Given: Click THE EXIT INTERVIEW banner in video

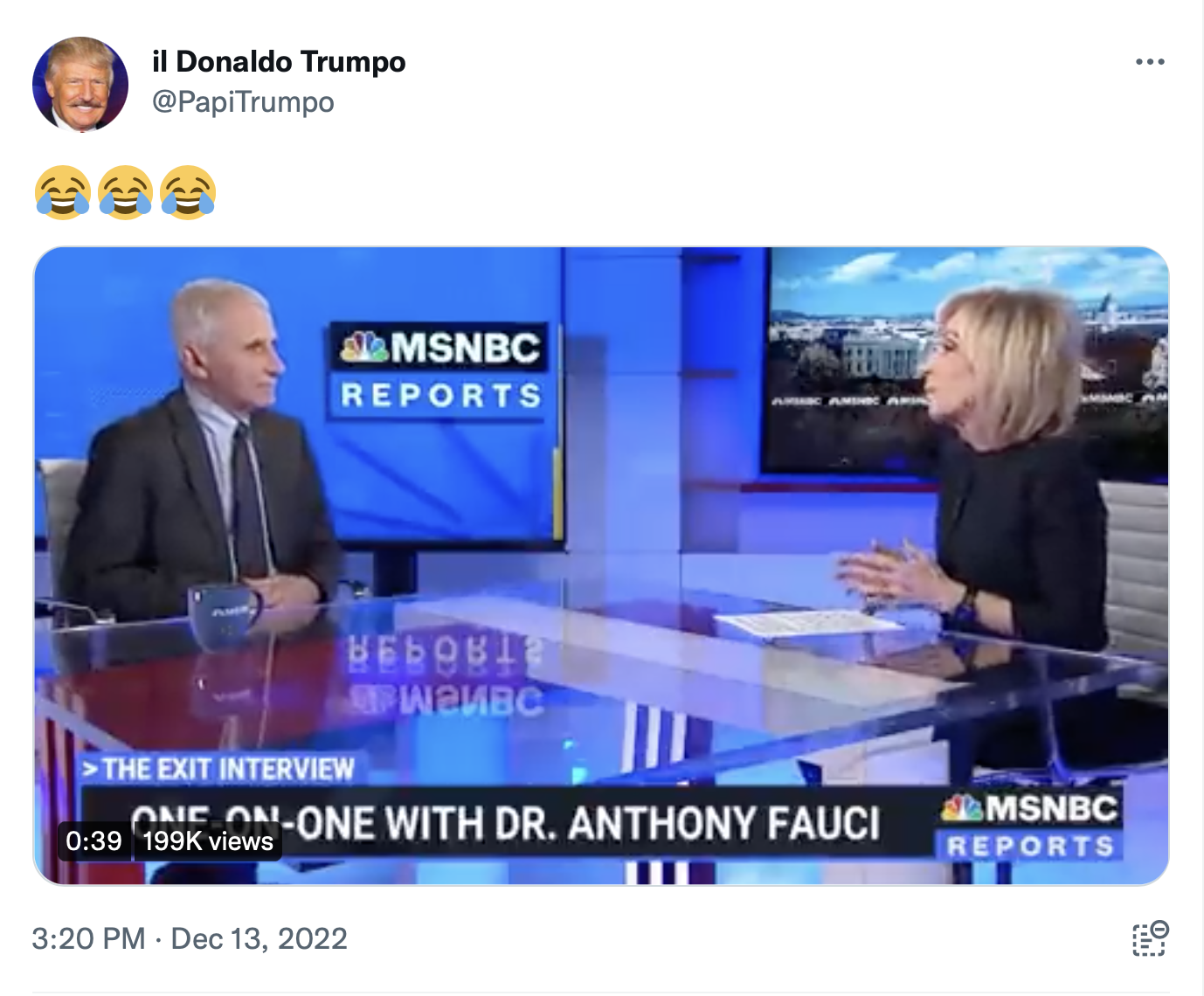Looking at the screenshot, I should 219,769.
